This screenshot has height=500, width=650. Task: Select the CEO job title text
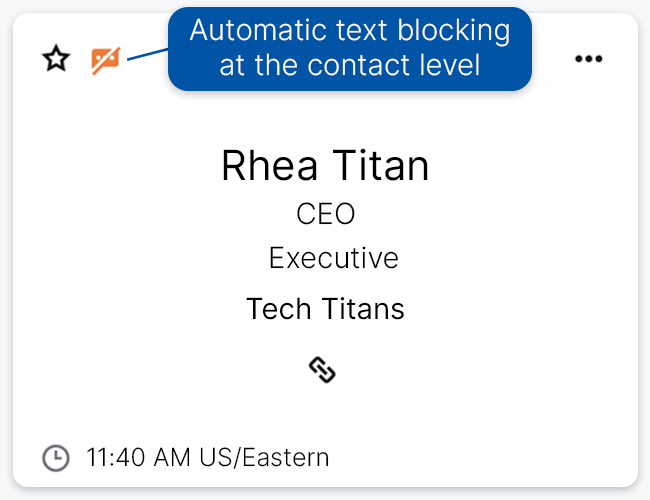tap(325, 214)
